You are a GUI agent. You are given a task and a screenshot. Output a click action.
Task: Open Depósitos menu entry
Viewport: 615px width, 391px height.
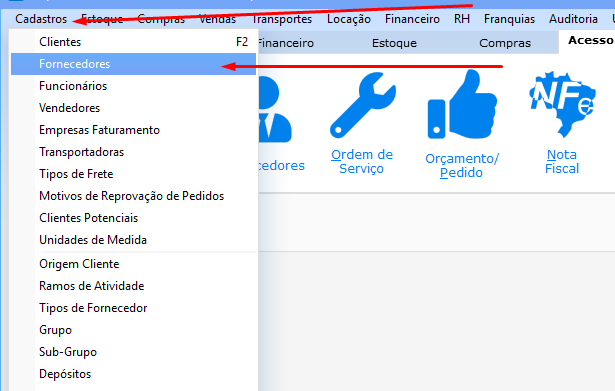click(133, 374)
